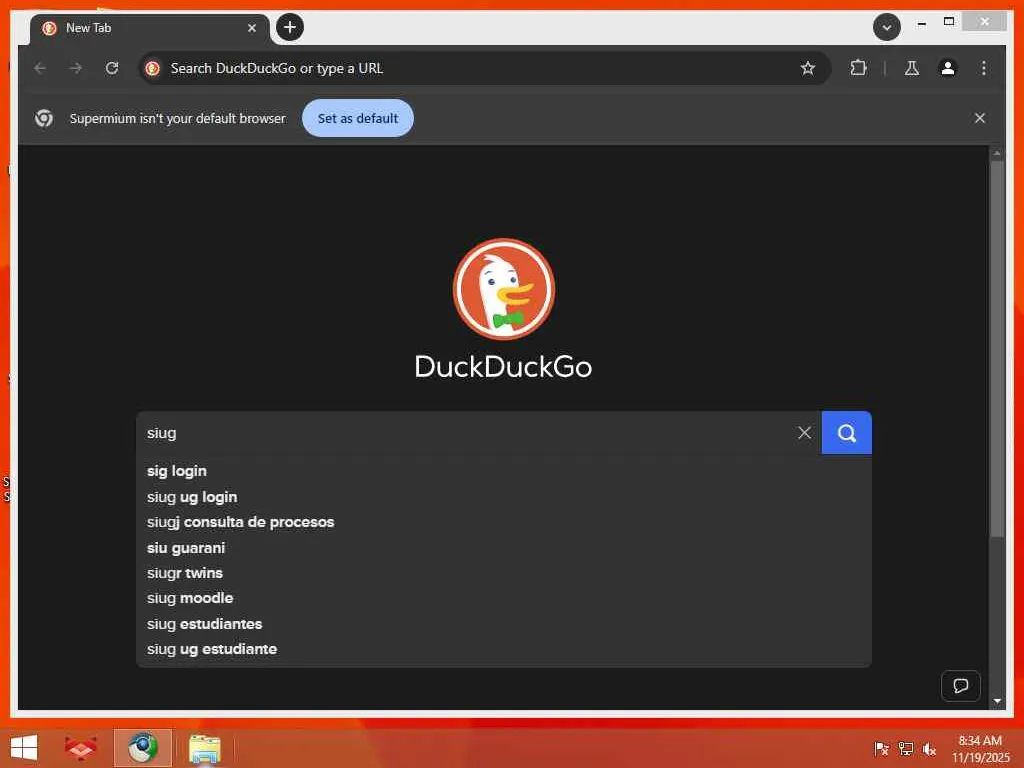Bookmark this page with the star icon

[x=808, y=68]
